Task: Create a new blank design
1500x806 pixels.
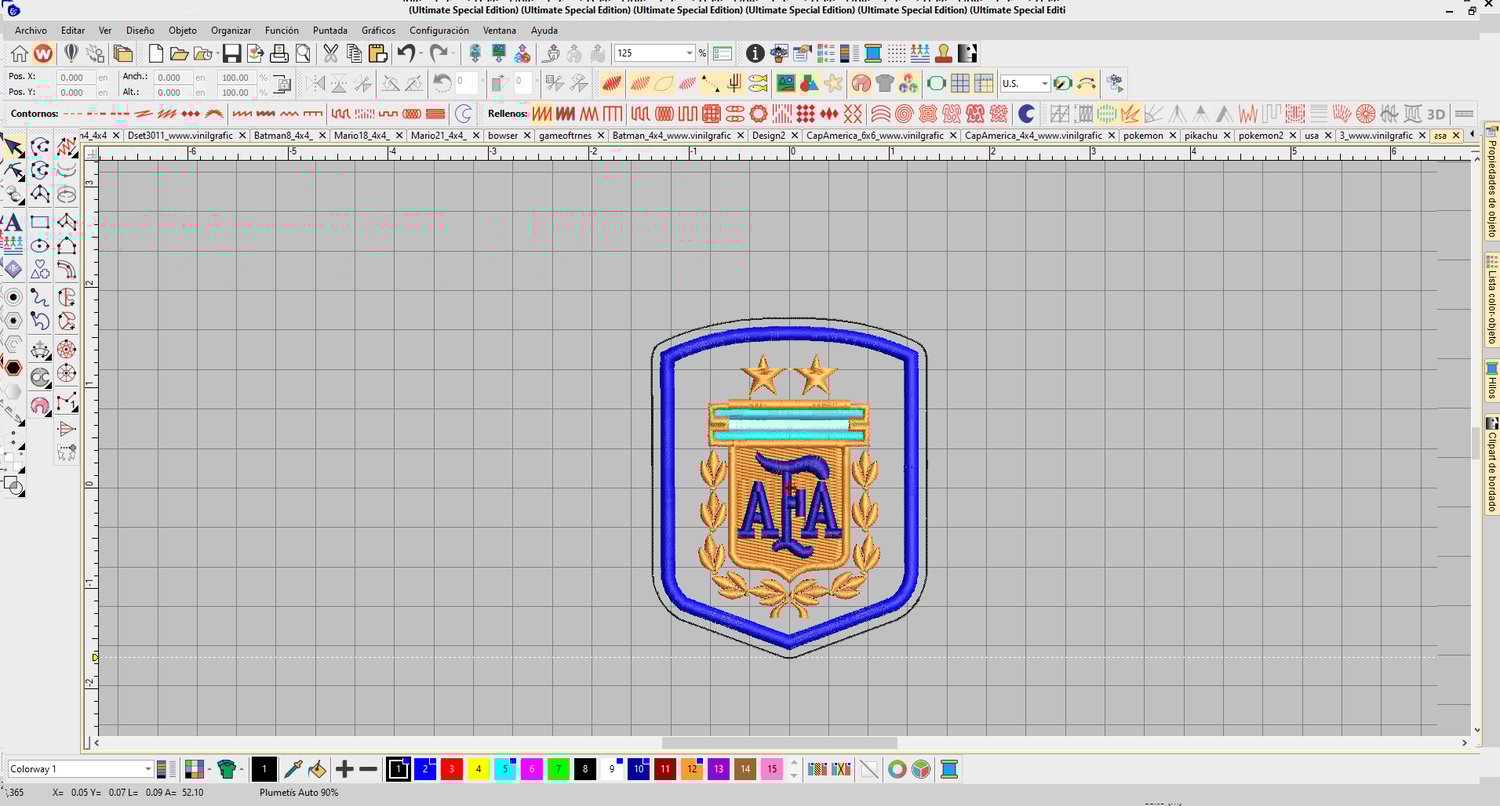Action: pyautogui.click(x=155, y=53)
